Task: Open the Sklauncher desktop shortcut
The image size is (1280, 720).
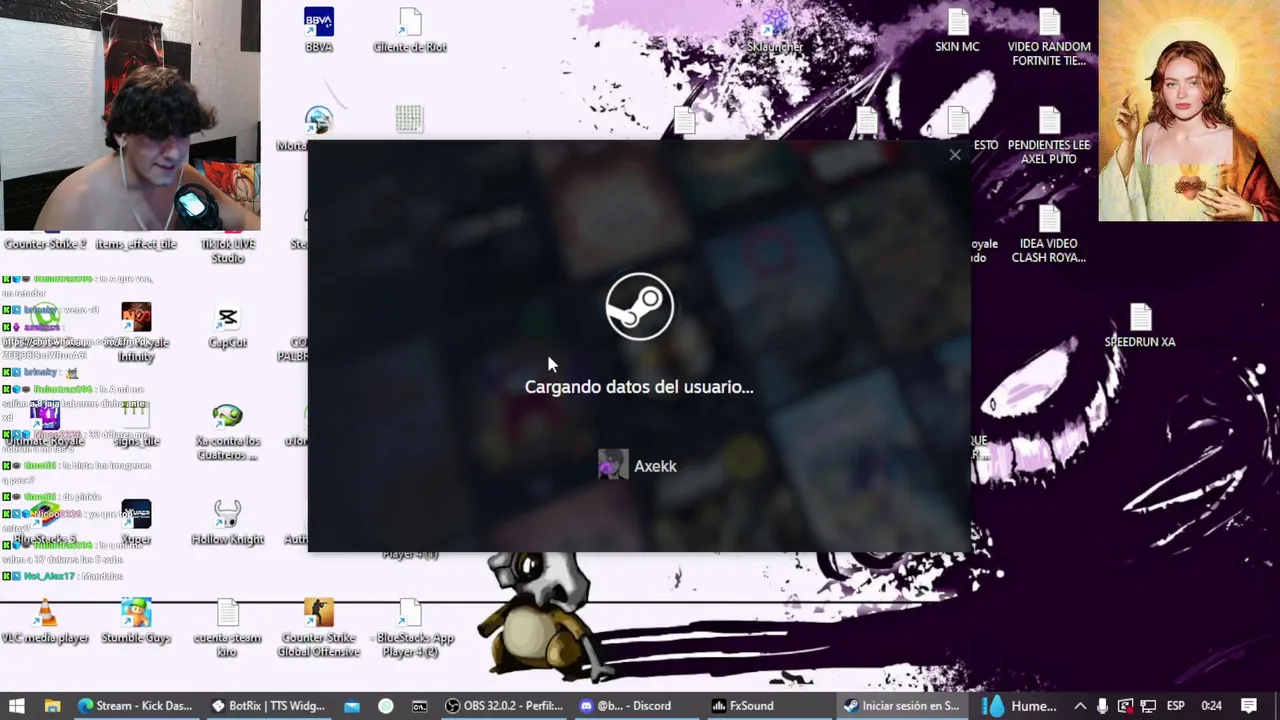Action: [x=775, y=30]
